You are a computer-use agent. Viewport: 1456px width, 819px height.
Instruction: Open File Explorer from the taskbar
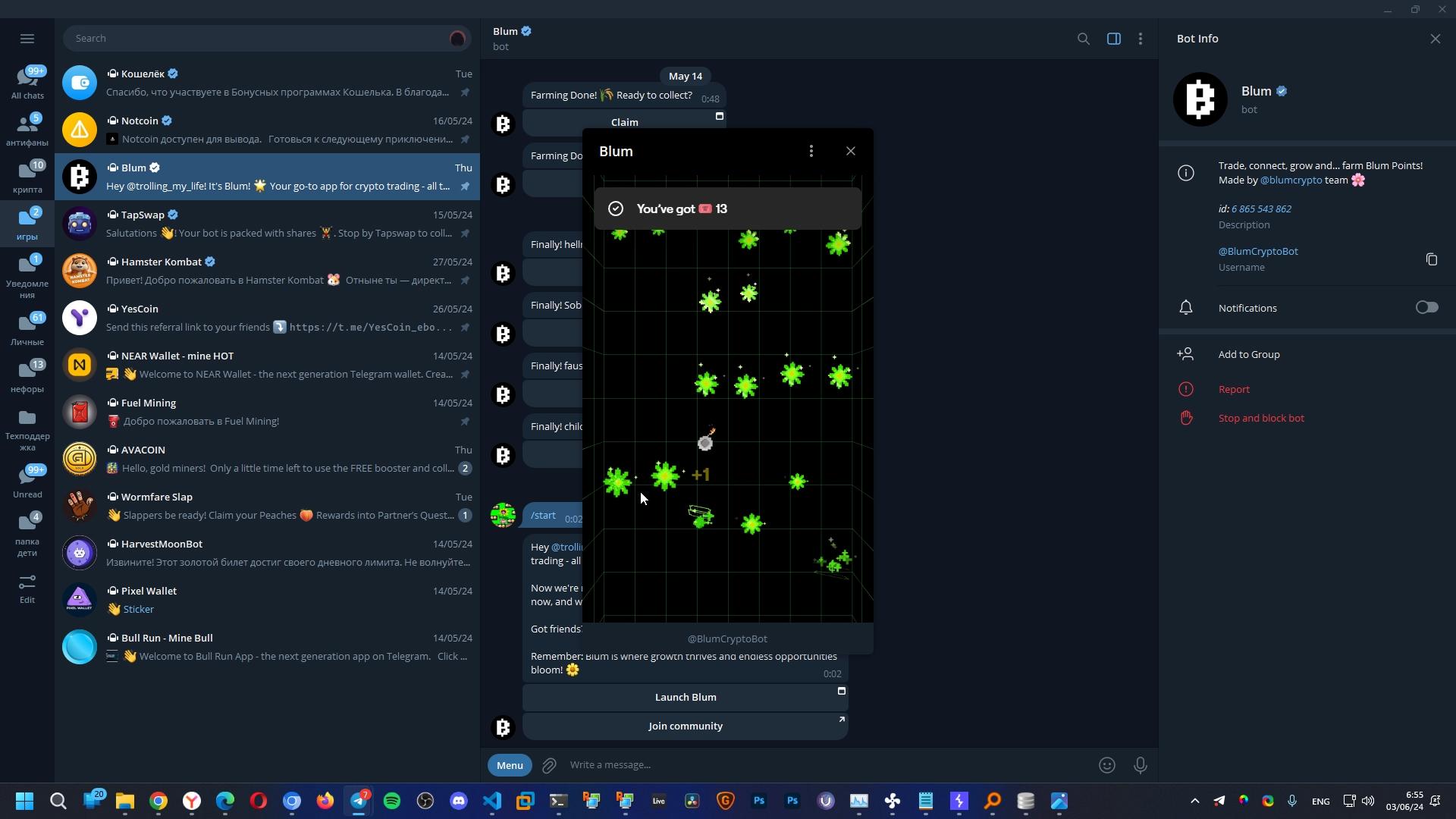coord(125,801)
